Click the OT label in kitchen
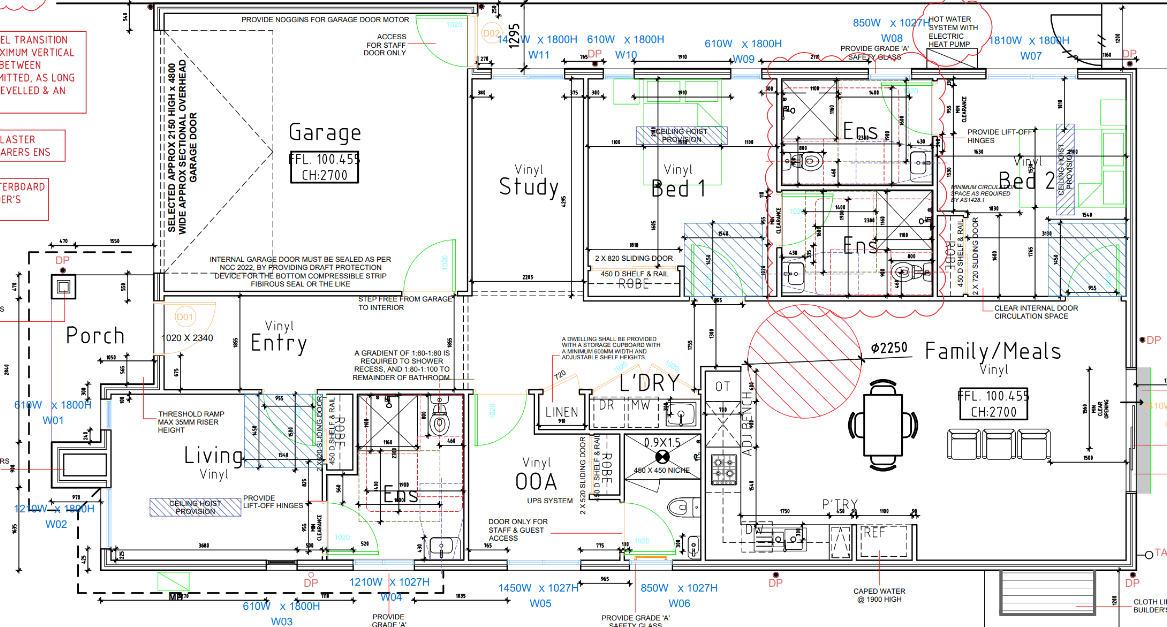Viewport: 1167px width, 627px height. click(723, 386)
